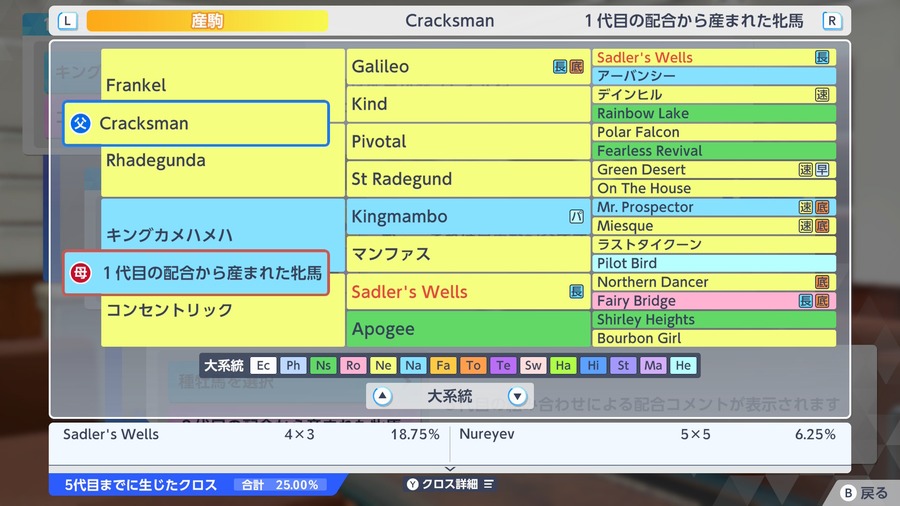Viewport: 900px width, 506px height.
Task: Open クロス詳細 cross details
Action: (450, 484)
